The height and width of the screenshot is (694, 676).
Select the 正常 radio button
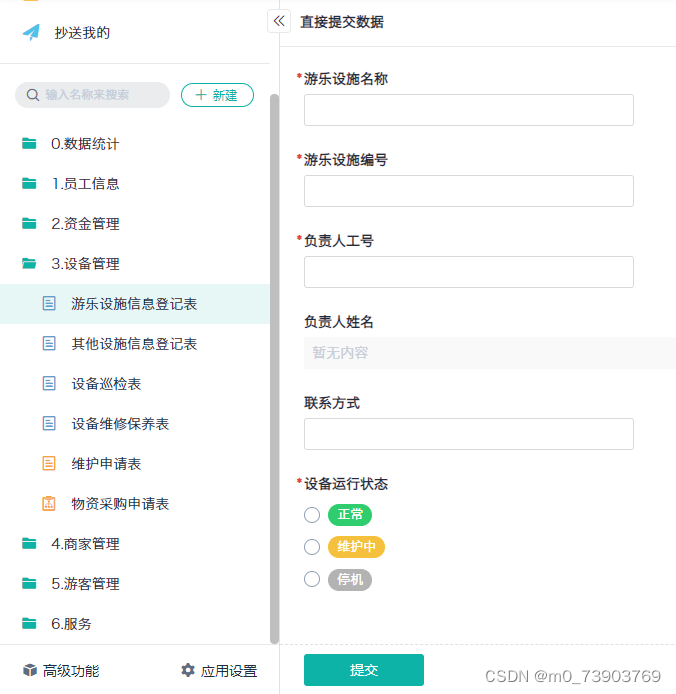point(312,515)
